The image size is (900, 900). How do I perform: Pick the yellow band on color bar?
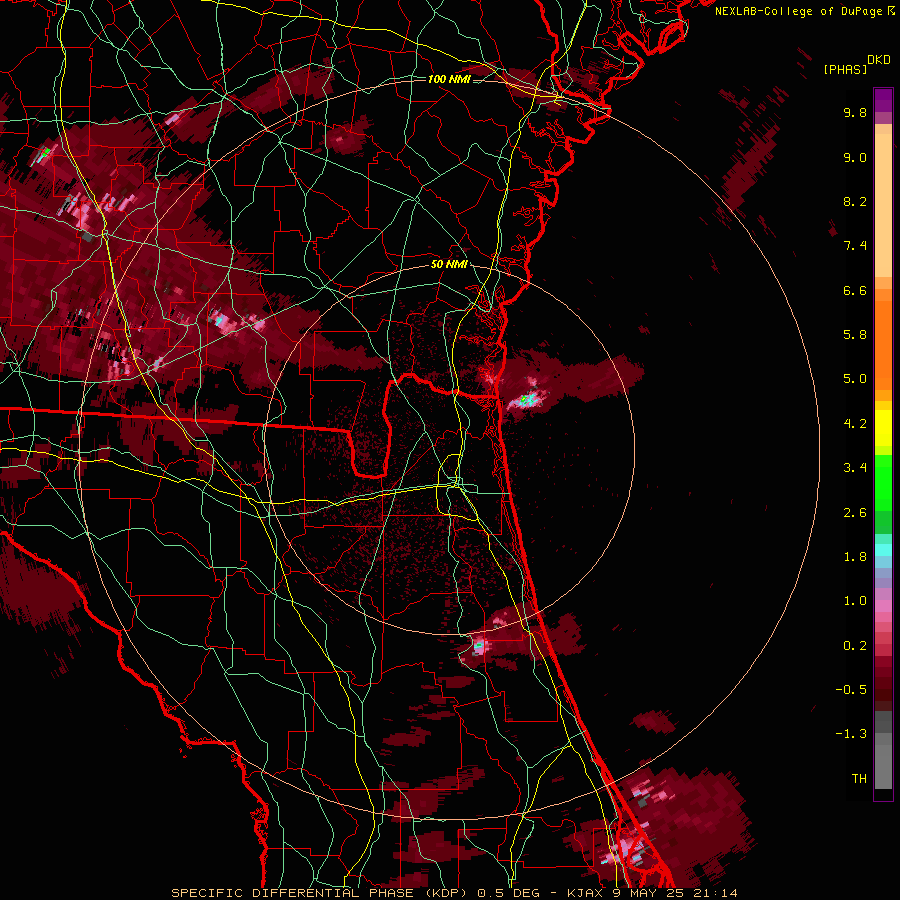883,428
